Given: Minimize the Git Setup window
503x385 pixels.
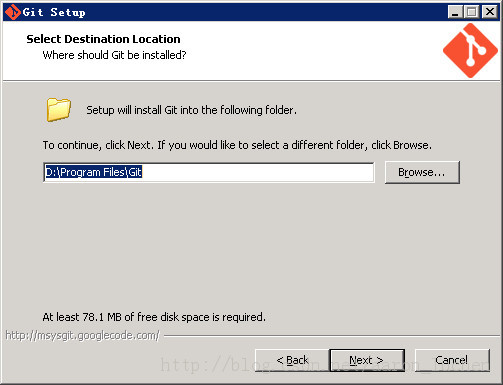Looking at the screenshot, I should (x=455, y=12).
